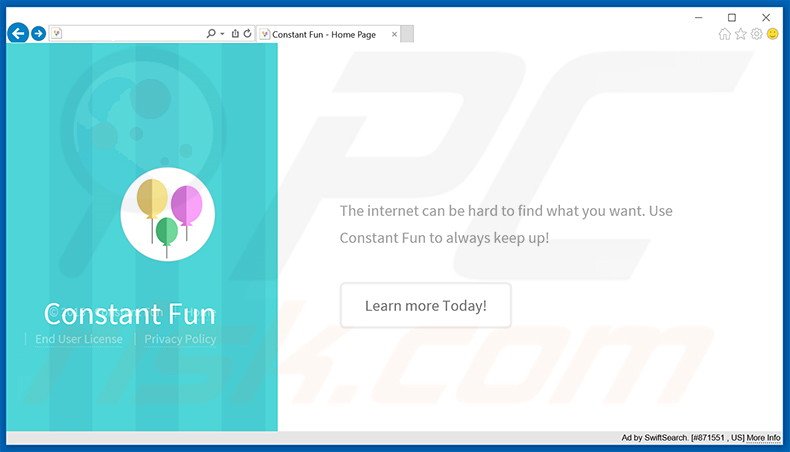This screenshot has width=790, height=452.
Task: Click the Constant Fun title text
Action: pyautogui.click(x=129, y=314)
